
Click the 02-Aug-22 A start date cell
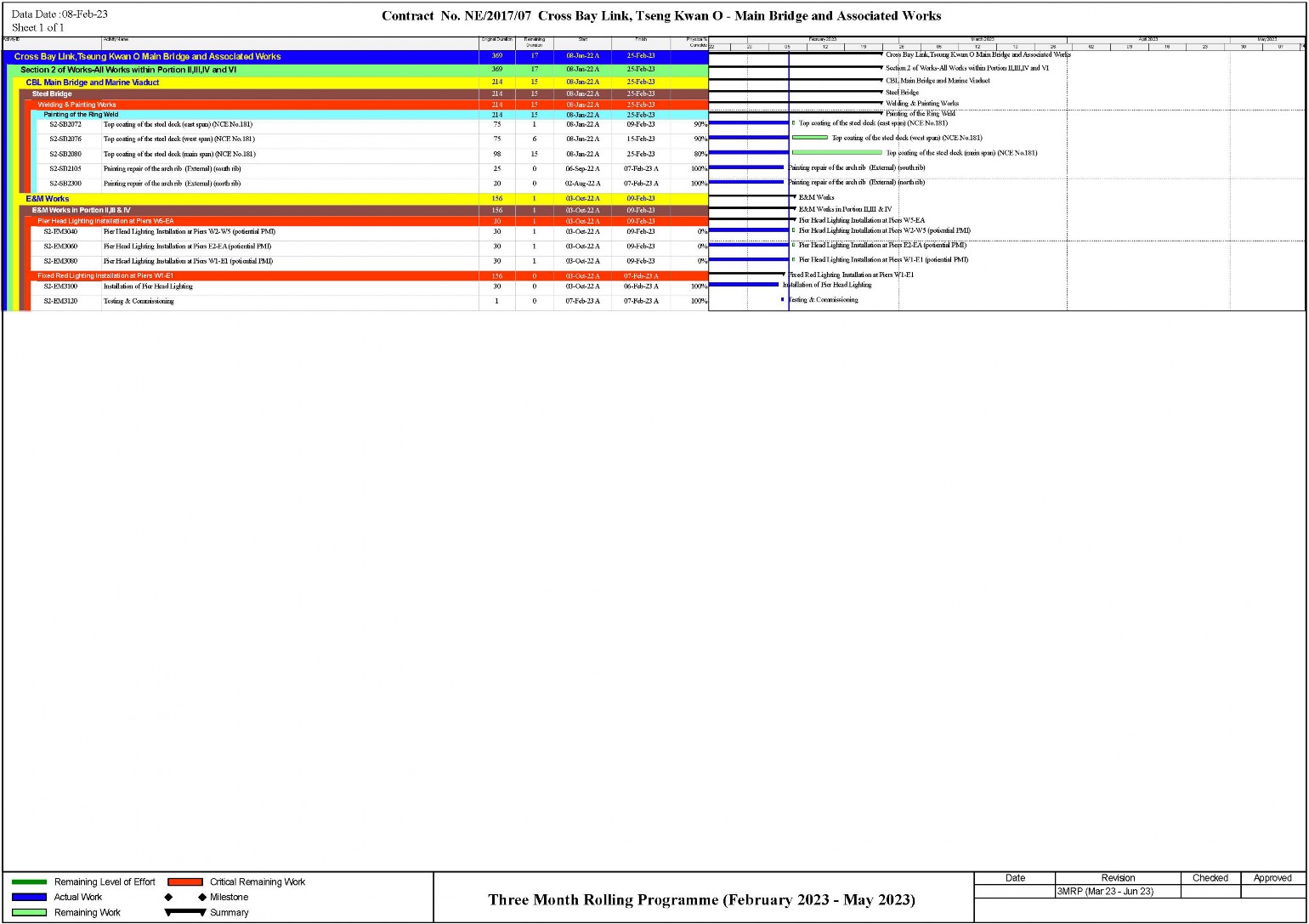pyautogui.click(x=583, y=184)
